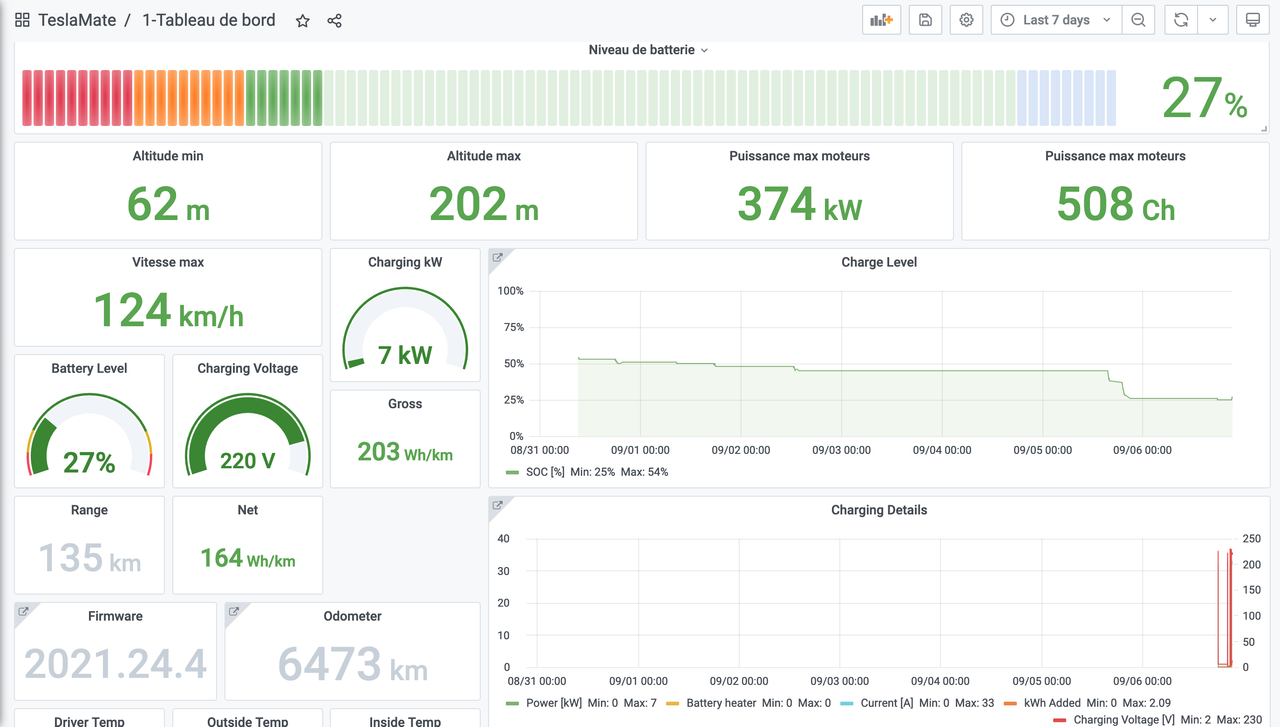Zoom out the time range with the magnifier icon
Viewport: 1280px width, 727px height.
tap(1139, 19)
